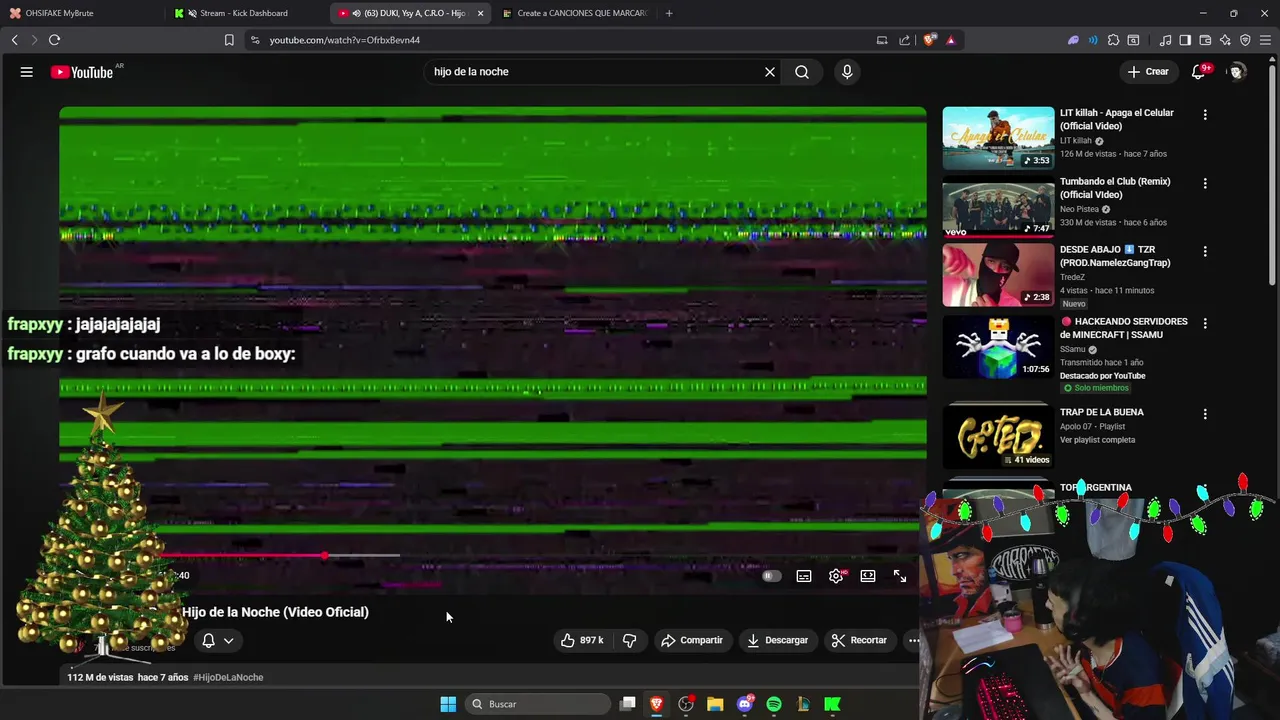
Task: Share this page from address bar
Action: (904, 40)
